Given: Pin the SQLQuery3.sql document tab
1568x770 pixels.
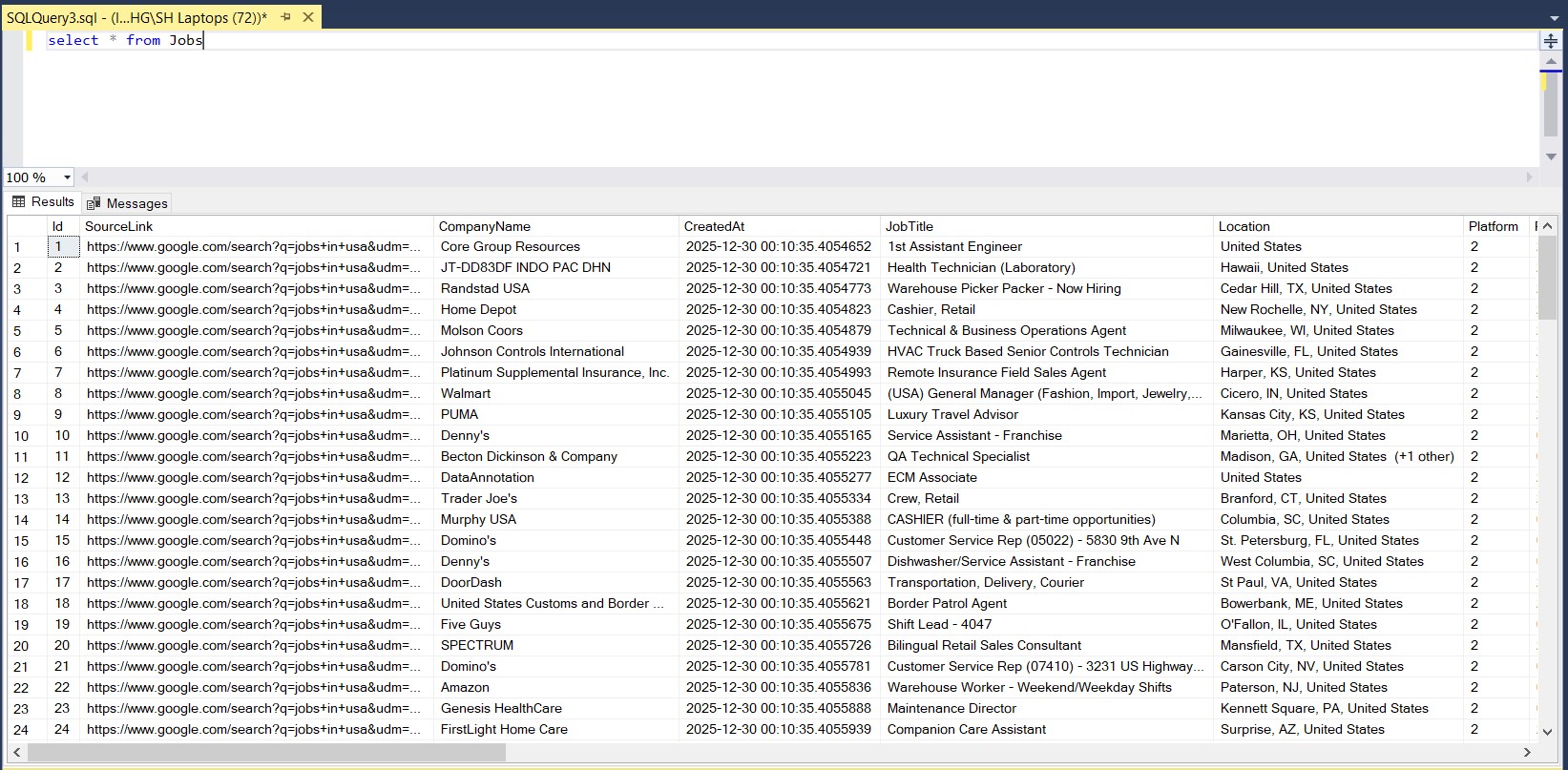Looking at the screenshot, I should 286,17.
